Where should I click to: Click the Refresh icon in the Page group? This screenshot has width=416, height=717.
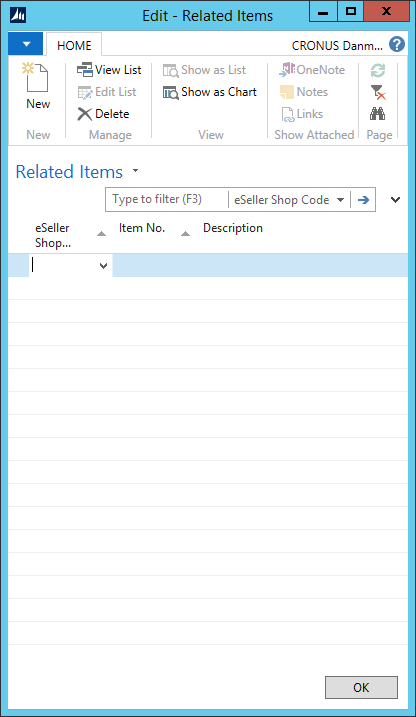pyautogui.click(x=378, y=70)
